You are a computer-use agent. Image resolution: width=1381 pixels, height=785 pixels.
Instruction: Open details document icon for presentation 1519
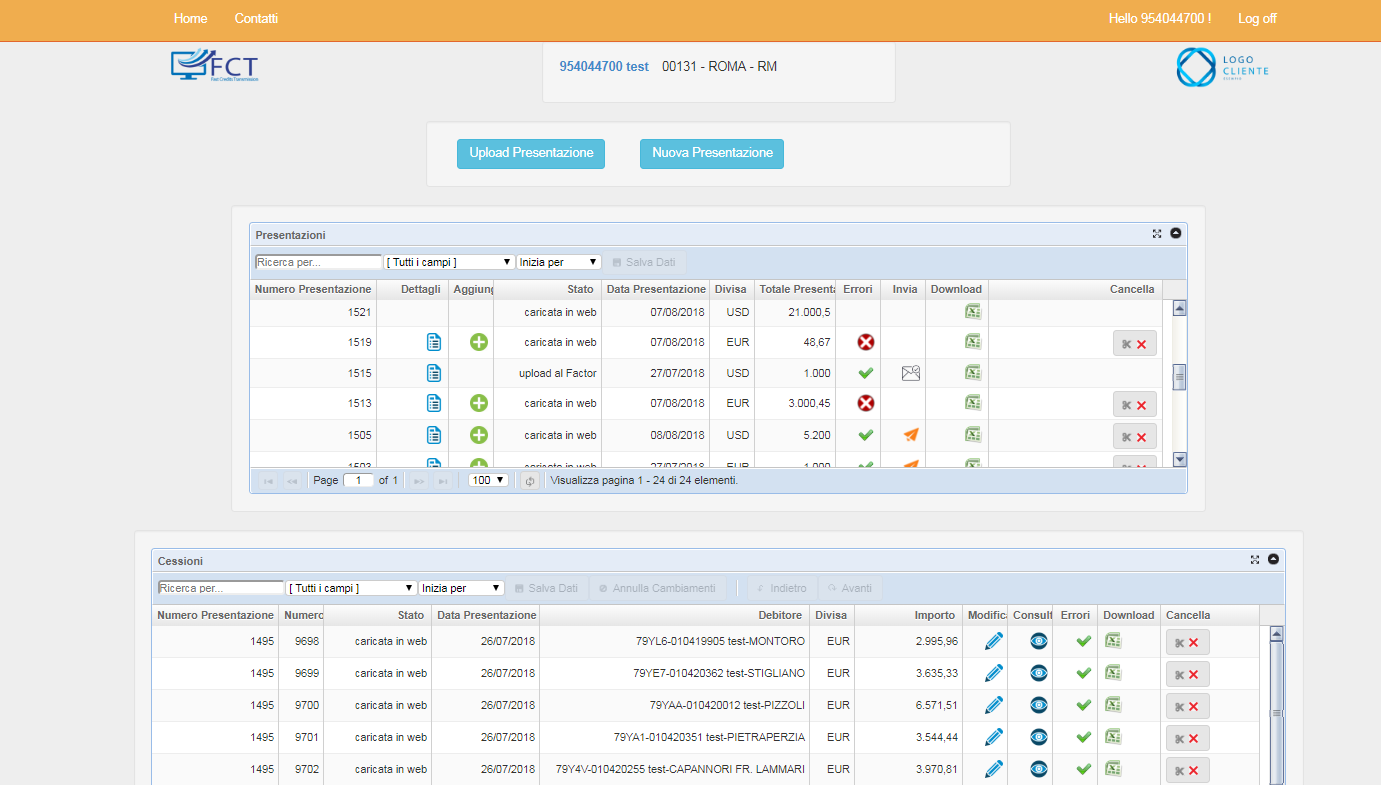(434, 342)
